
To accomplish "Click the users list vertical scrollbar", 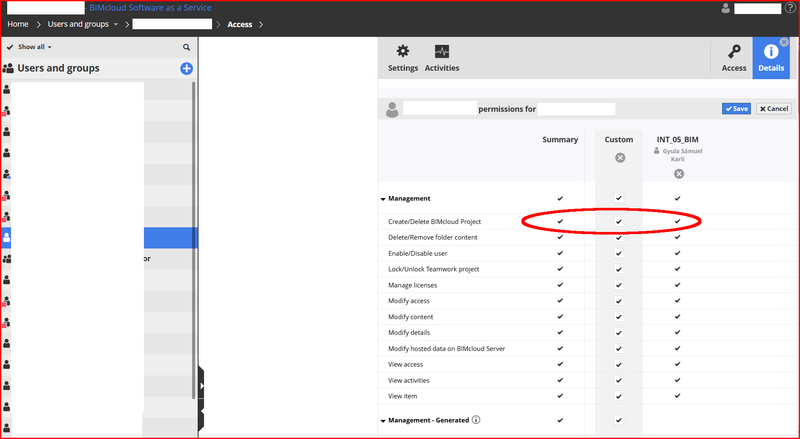I will click(x=193, y=240).
